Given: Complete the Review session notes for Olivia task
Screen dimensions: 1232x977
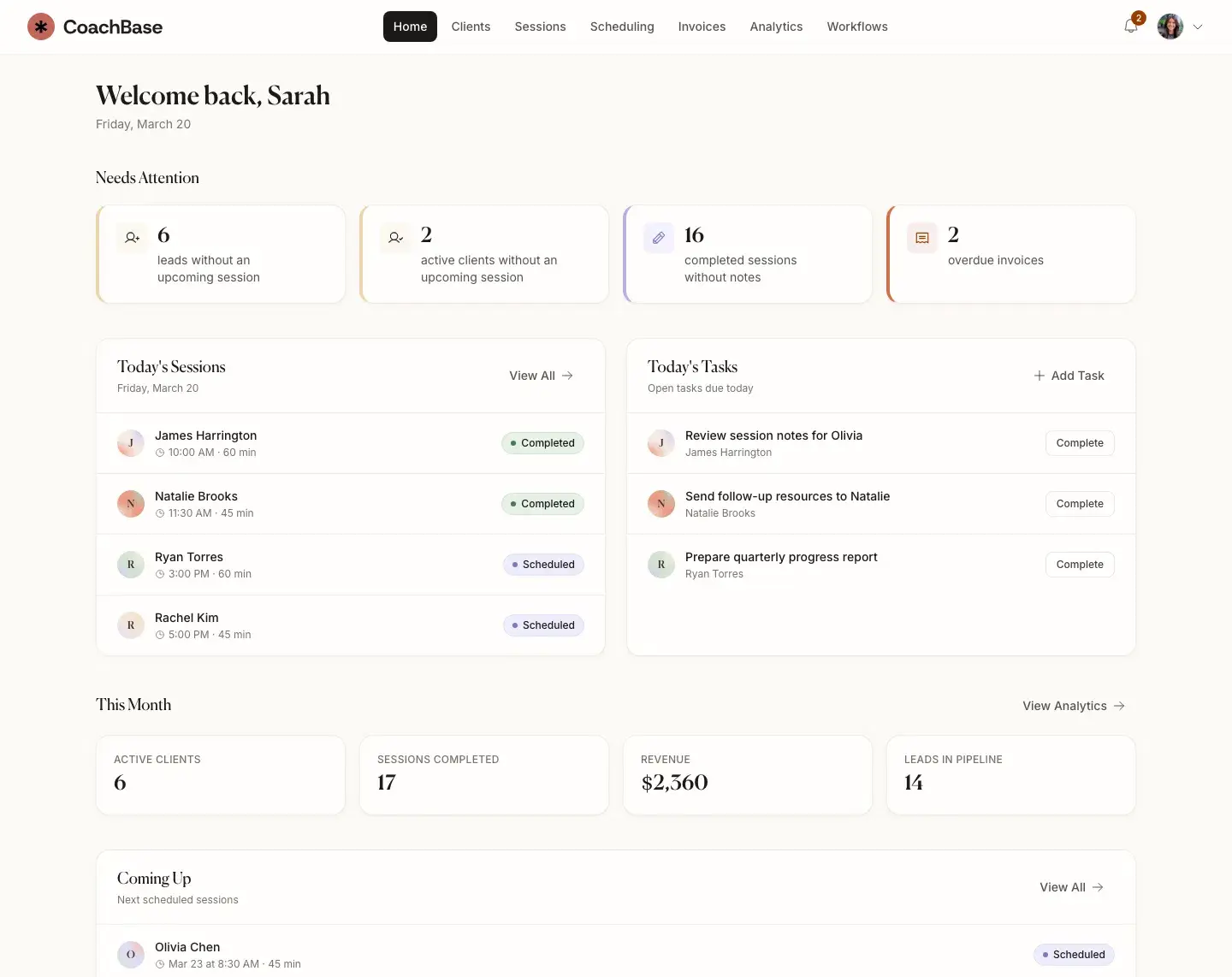Looking at the screenshot, I should point(1080,443).
